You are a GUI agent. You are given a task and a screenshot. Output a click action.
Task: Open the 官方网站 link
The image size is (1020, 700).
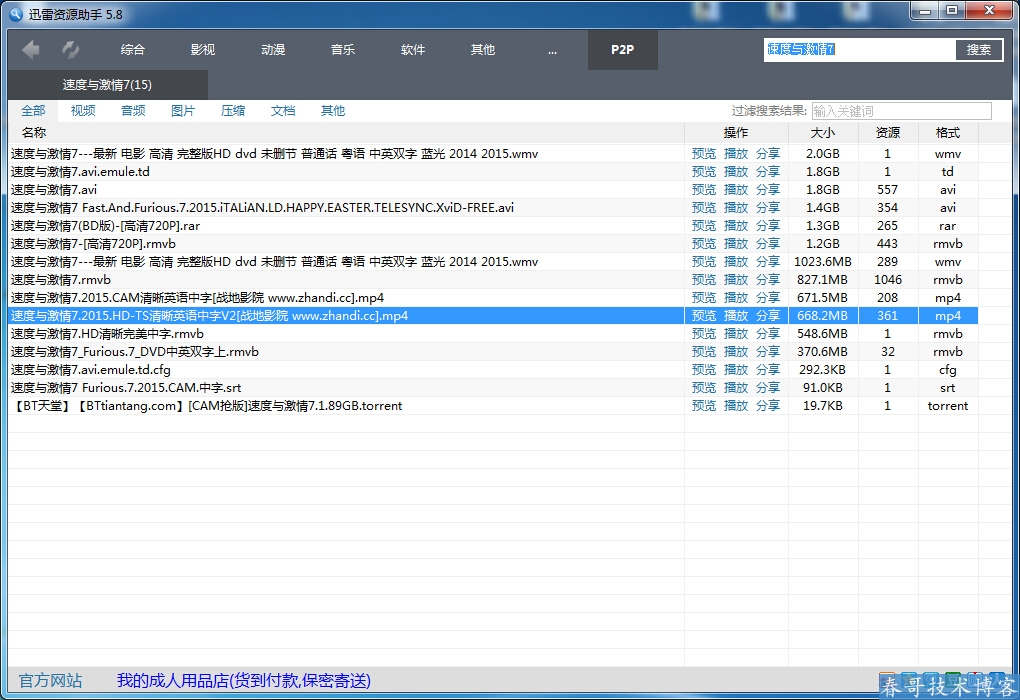(50, 680)
